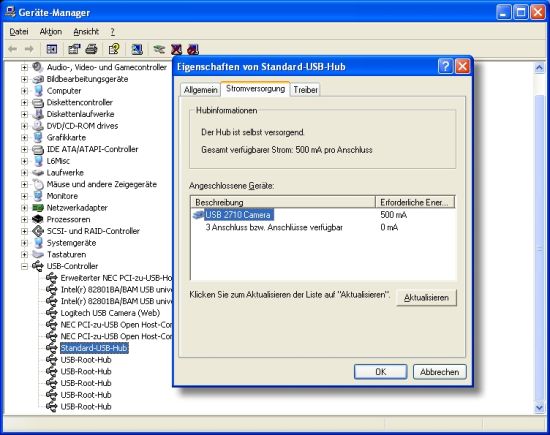Click the scroll down arrow of device tree

pos(539,408)
